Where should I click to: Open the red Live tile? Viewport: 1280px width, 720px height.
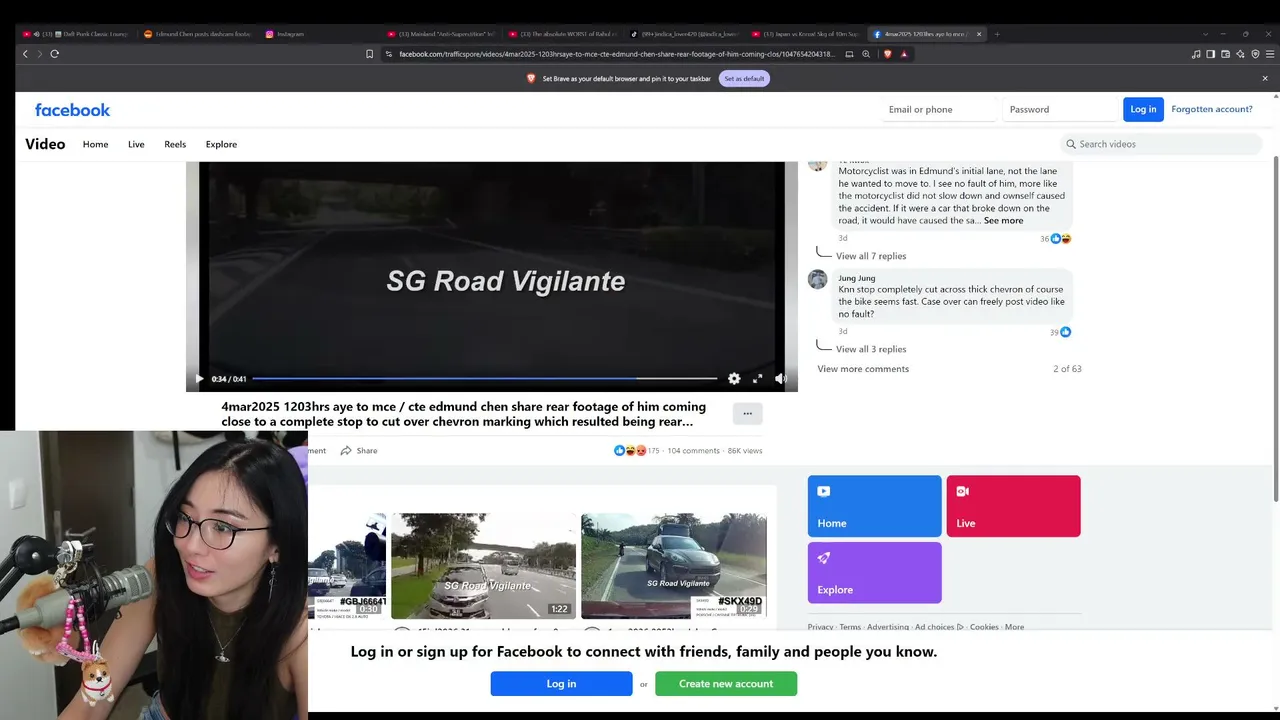click(1014, 506)
